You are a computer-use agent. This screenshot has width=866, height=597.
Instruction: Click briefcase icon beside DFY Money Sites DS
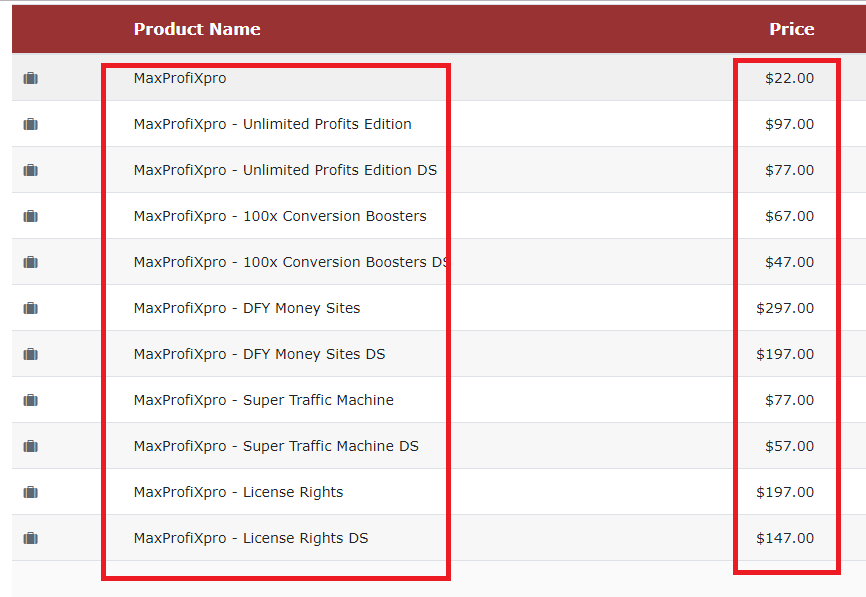click(x=30, y=354)
